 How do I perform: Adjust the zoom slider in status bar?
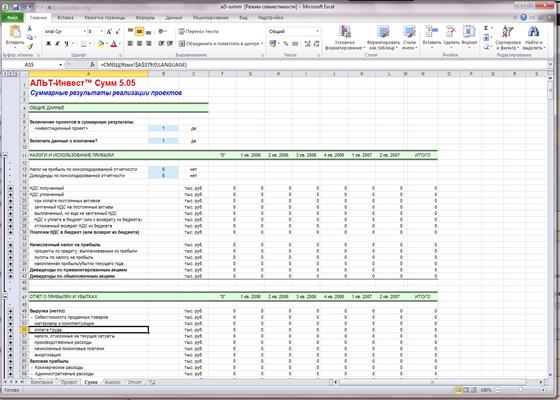[x=520, y=390]
